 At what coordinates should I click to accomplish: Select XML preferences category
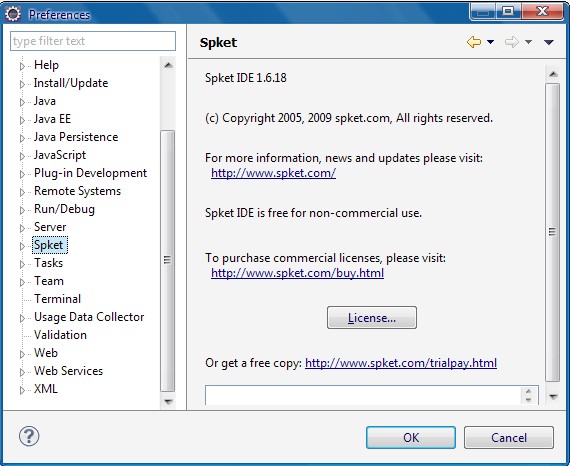tap(46, 389)
